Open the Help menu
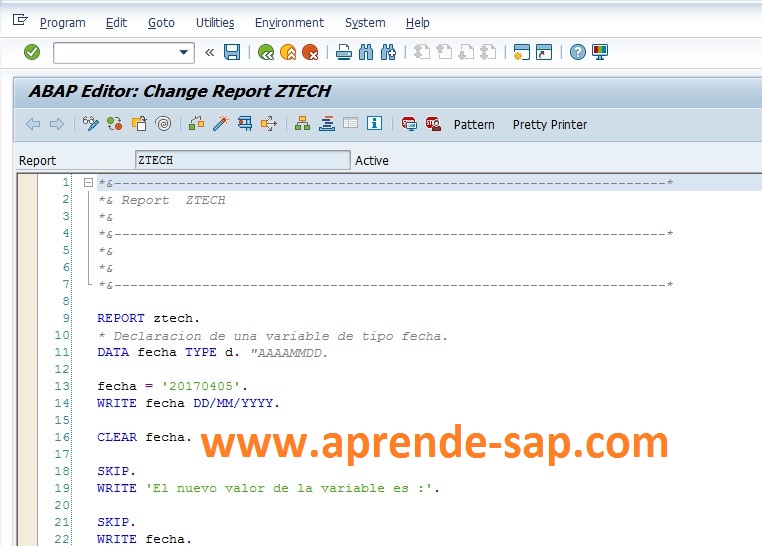762x546 pixels. point(417,23)
